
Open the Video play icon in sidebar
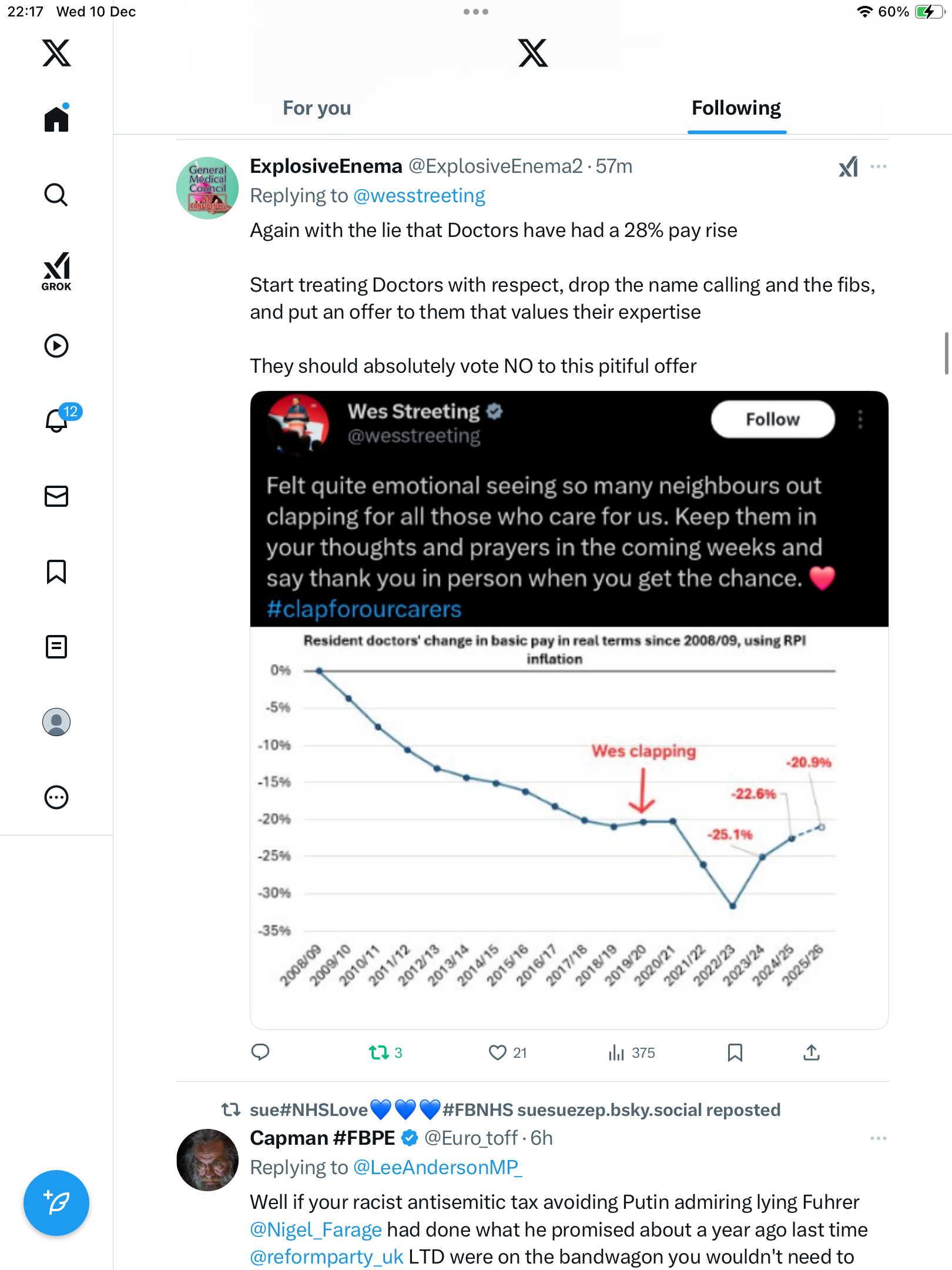tap(56, 346)
